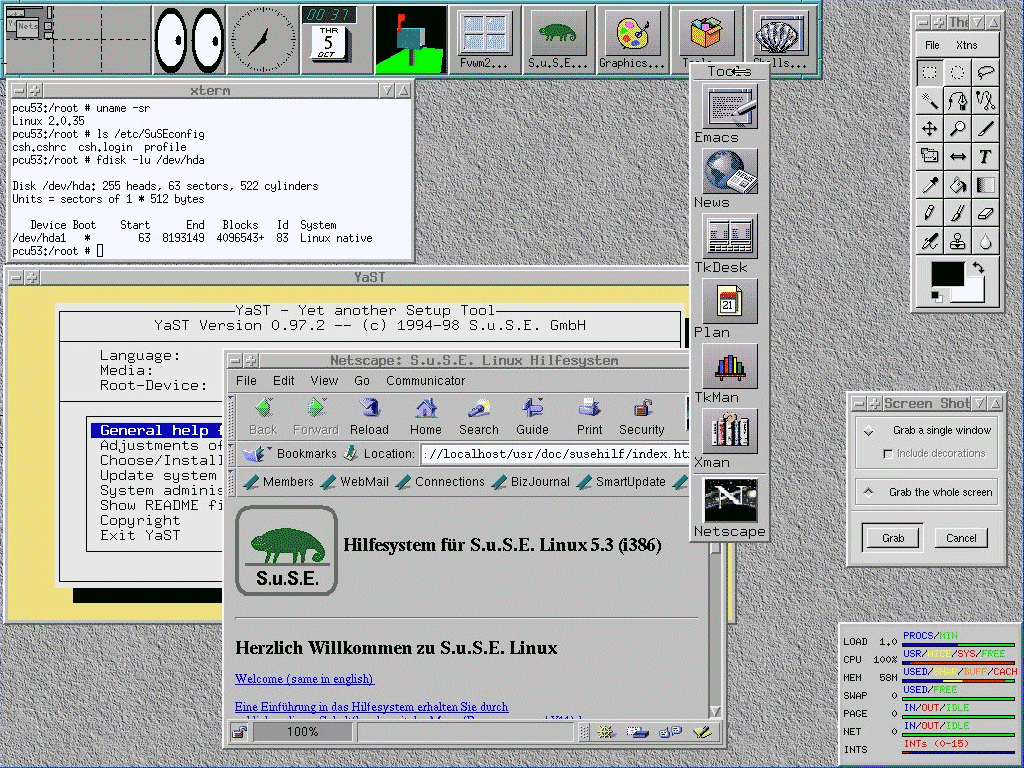This screenshot has height=768, width=1024.
Task: Choose the Paintbrush tool
Action: [x=957, y=213]
